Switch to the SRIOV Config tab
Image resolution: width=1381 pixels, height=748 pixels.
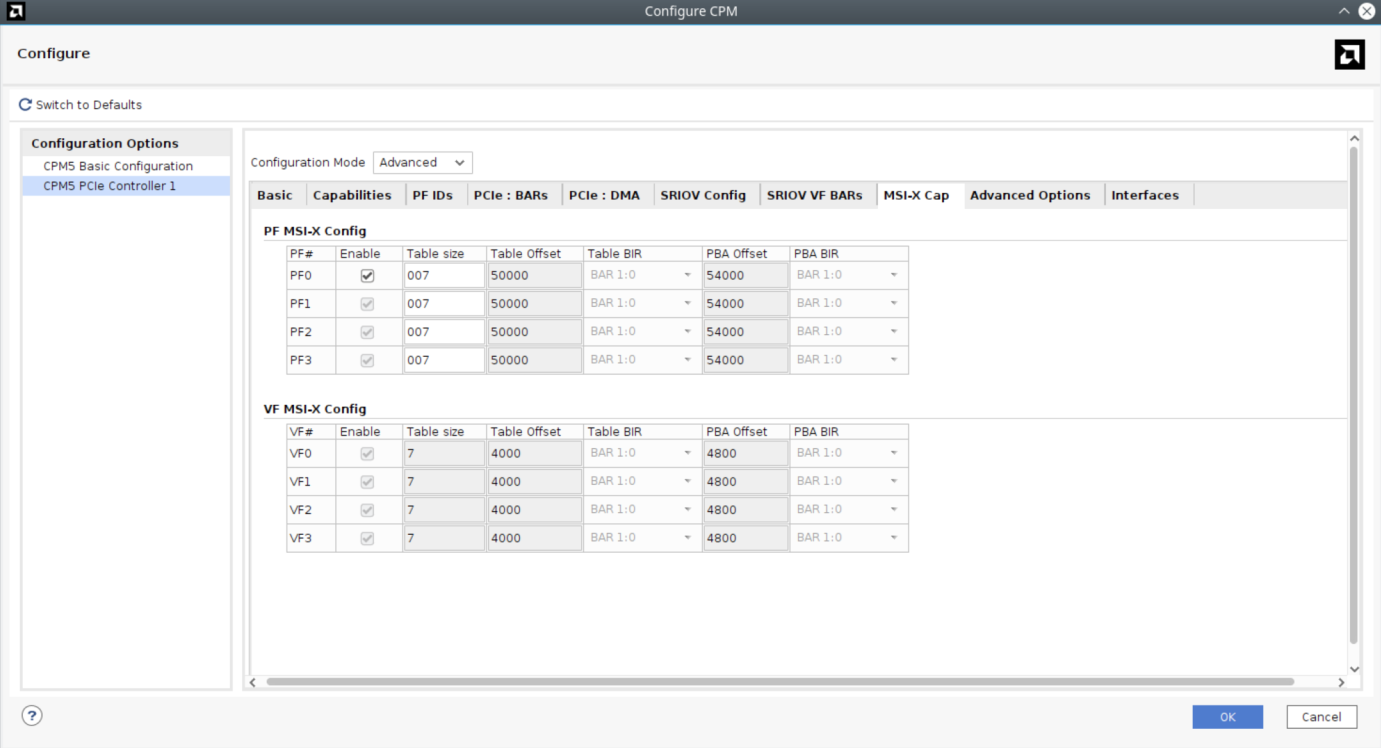(703, 196)
